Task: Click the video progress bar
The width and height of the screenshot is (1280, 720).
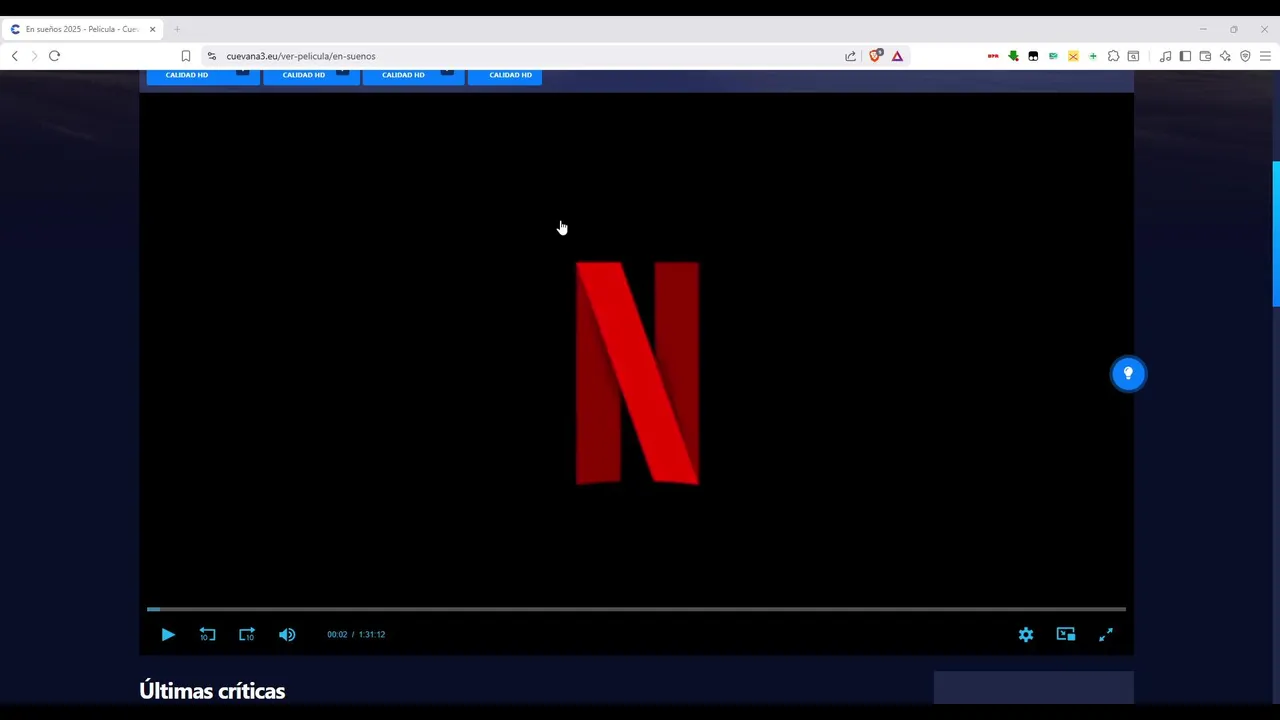Action: (x=636, y=608)
